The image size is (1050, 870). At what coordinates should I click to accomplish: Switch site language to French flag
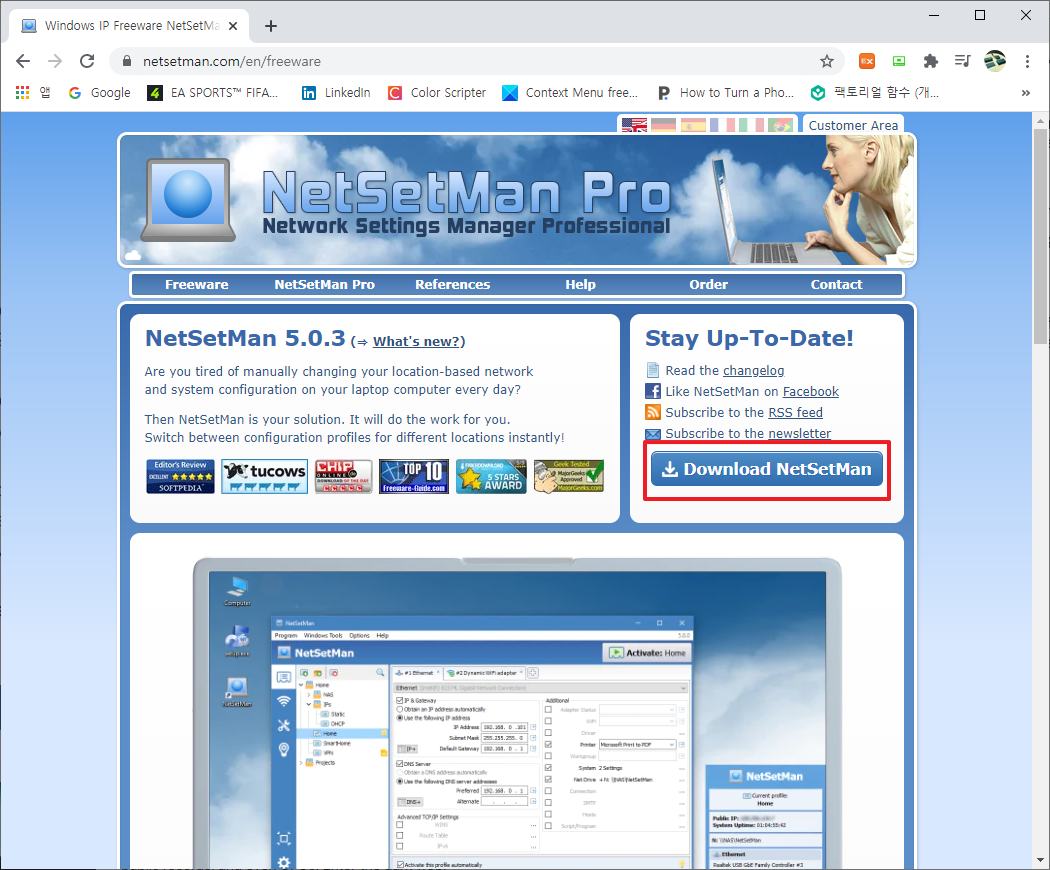722,125
